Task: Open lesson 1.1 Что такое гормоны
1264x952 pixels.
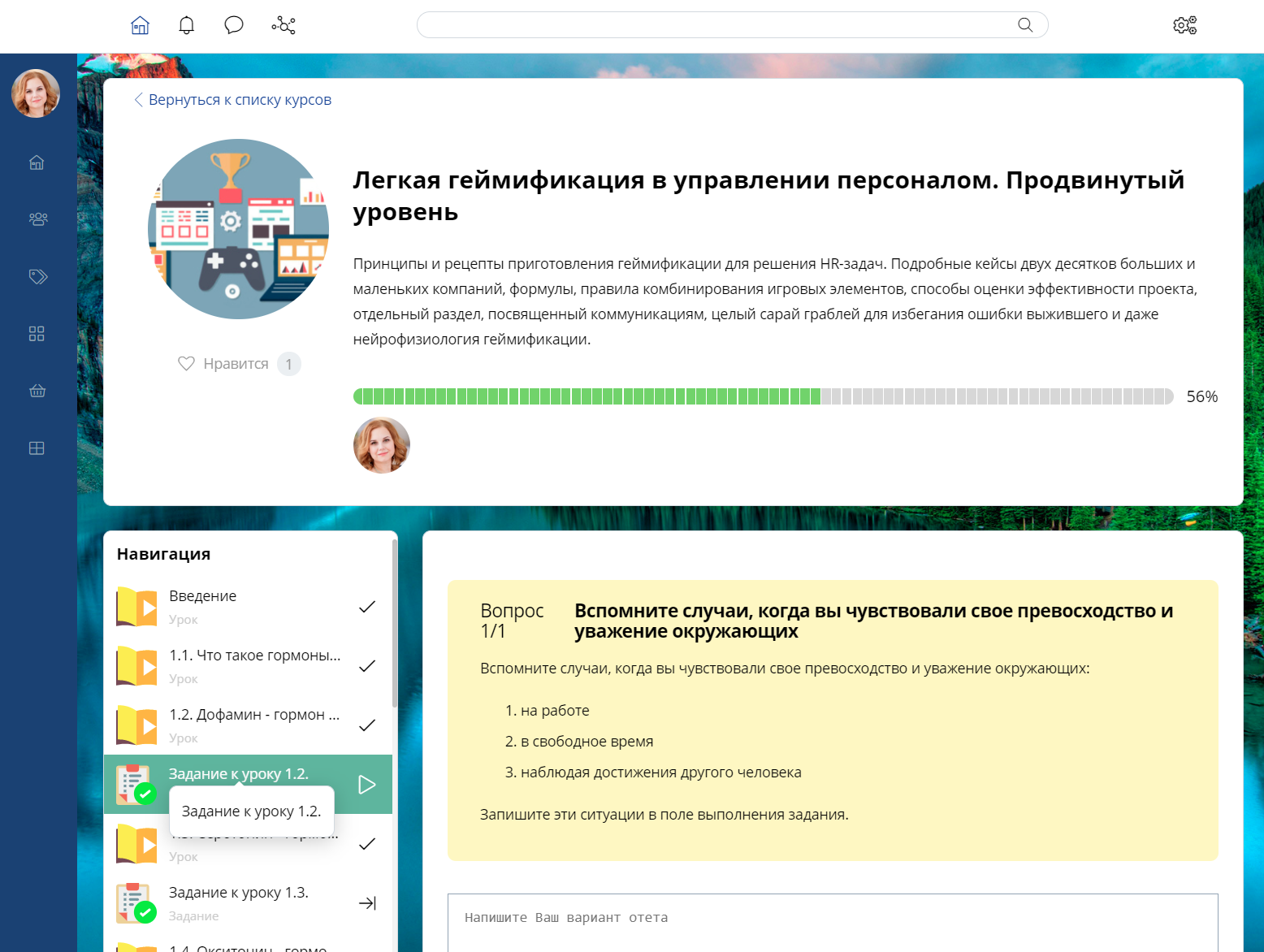Action: 248,666
